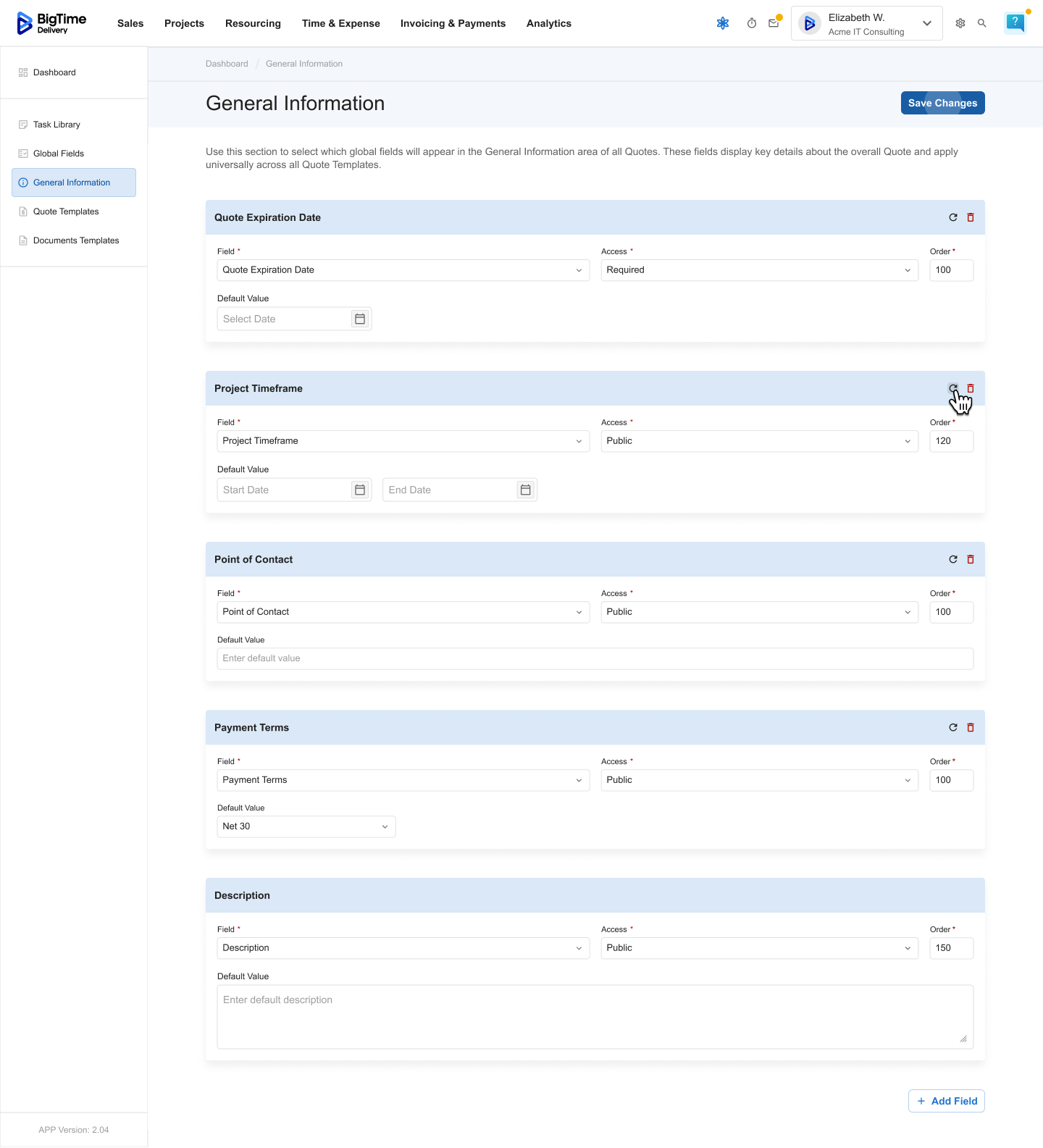Viewport: 1043px width, 1148px height.
Task: Open End Date calendar picker
Action: [x=526, y=490]
